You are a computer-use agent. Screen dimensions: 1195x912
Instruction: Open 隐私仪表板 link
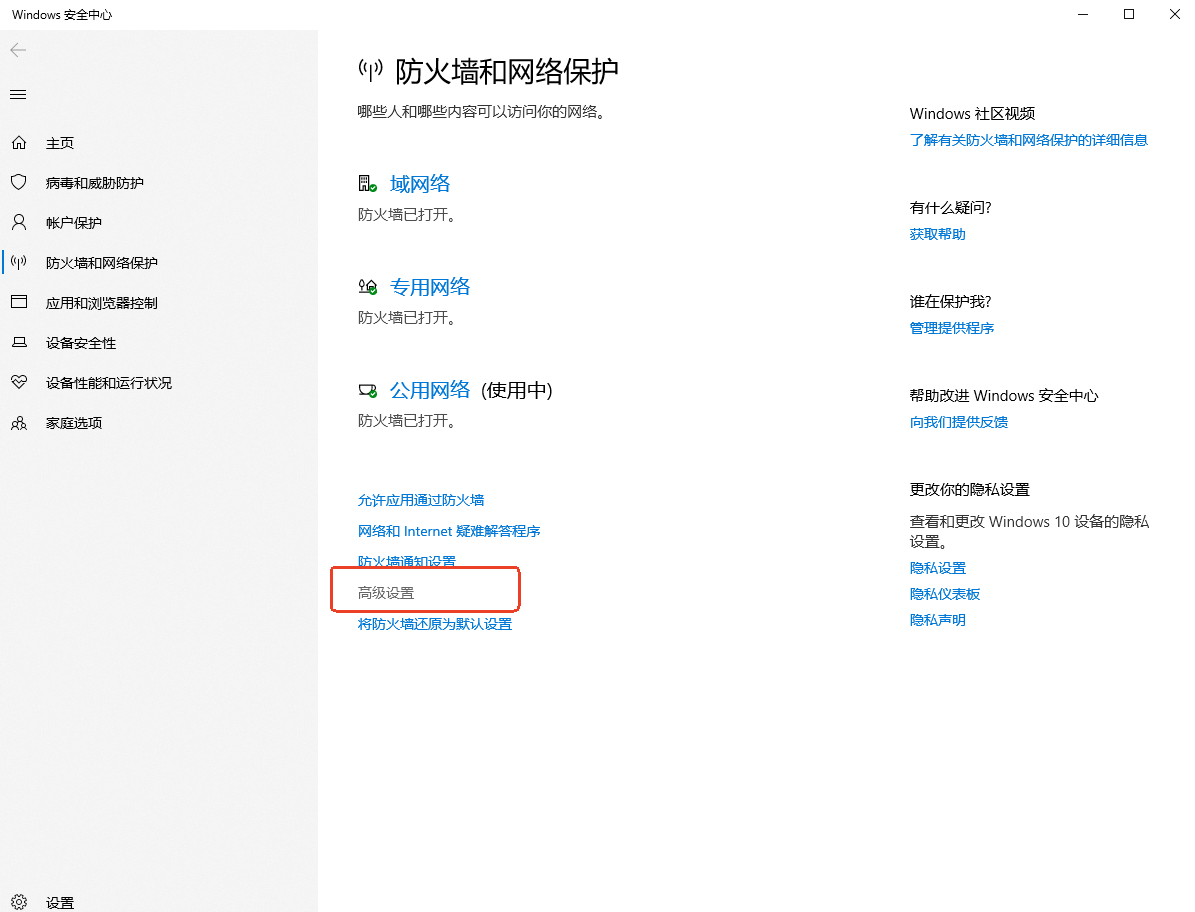click(944, 593)
